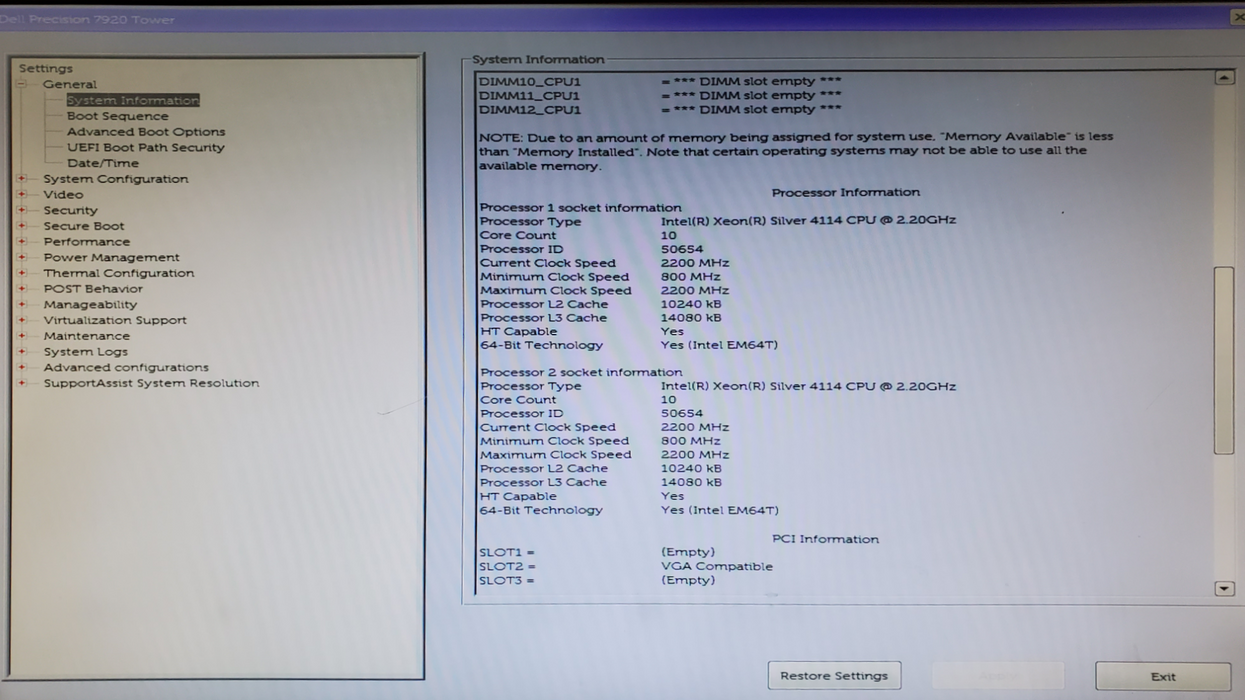This screenshot has width=1245, height=700.
Task: Select SupportAssist System Resolution label
Action: tap(151, 383)
